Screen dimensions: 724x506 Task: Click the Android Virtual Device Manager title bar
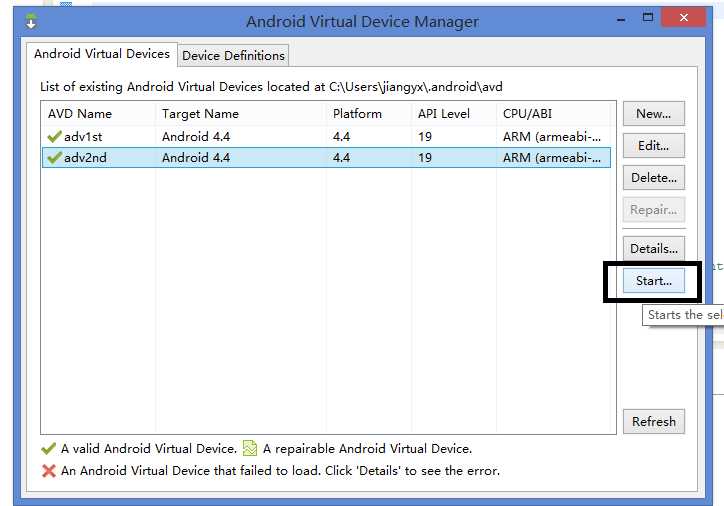coord(362,22)
